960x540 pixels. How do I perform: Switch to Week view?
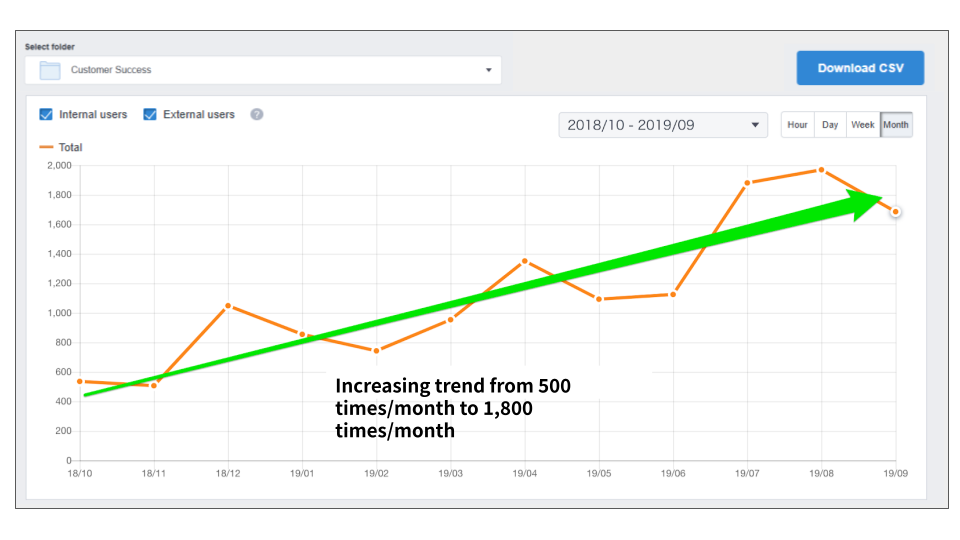[863, 125]
